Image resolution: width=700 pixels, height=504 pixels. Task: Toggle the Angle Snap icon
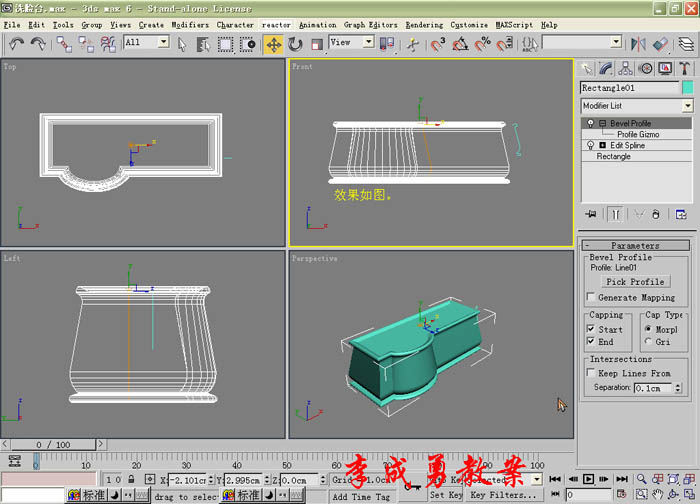[x=460, y=44]
